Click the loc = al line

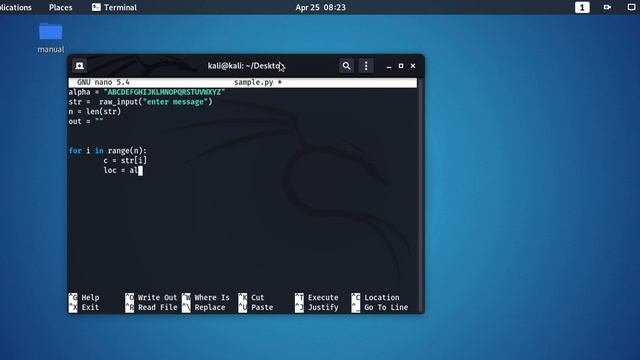click(x=121, y=170)
